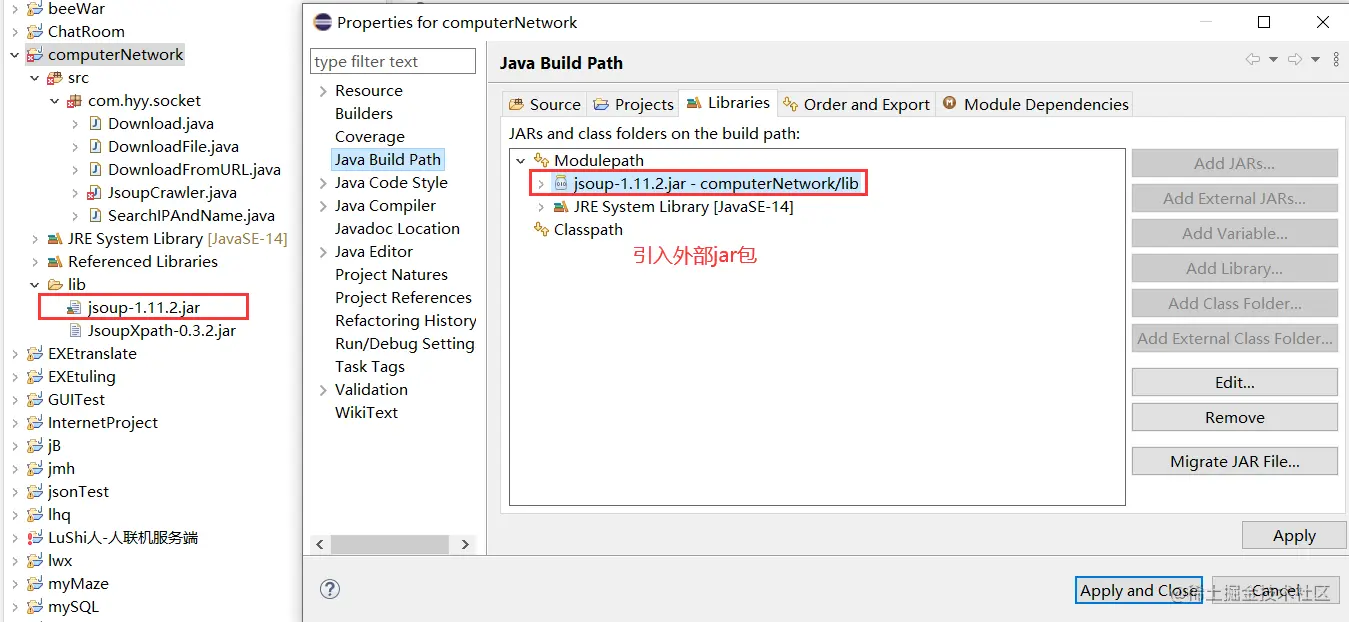Image resolution: width=1349 pixels, height=622 pixels.
Task: Select the Builders preference page
Action: click(364, 114)
